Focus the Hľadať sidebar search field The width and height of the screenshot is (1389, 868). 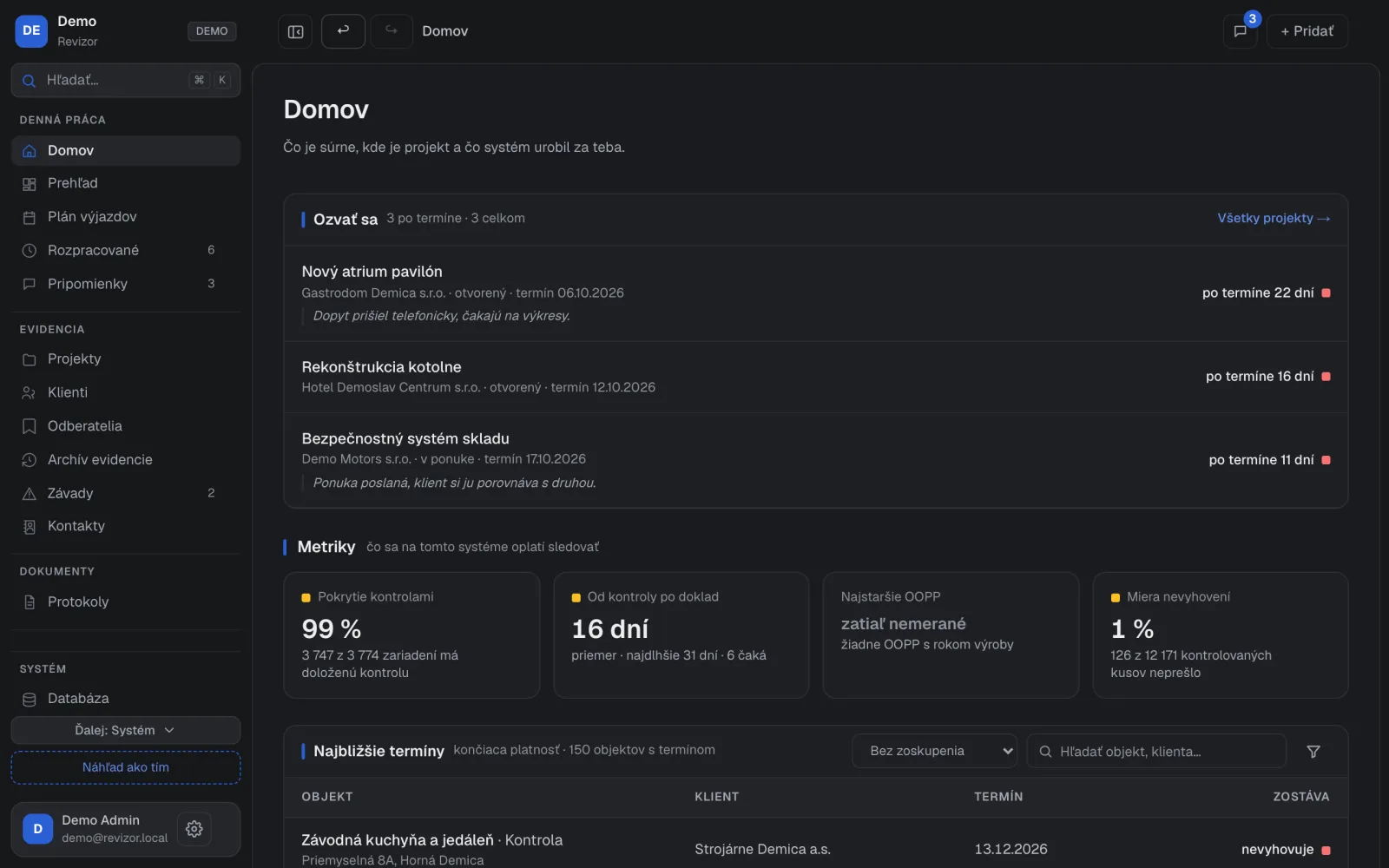(126, 80)
